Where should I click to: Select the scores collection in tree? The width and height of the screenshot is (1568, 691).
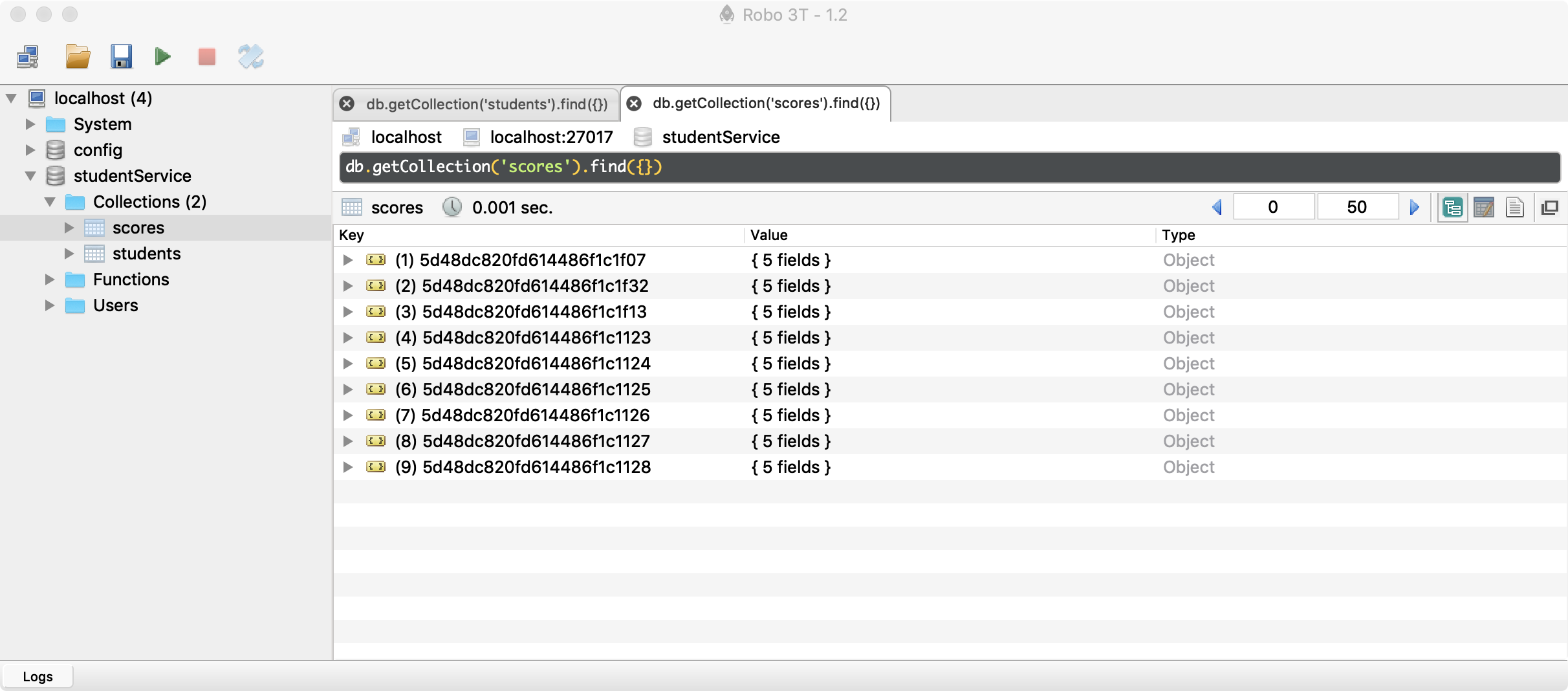click(x=138, y=228)
